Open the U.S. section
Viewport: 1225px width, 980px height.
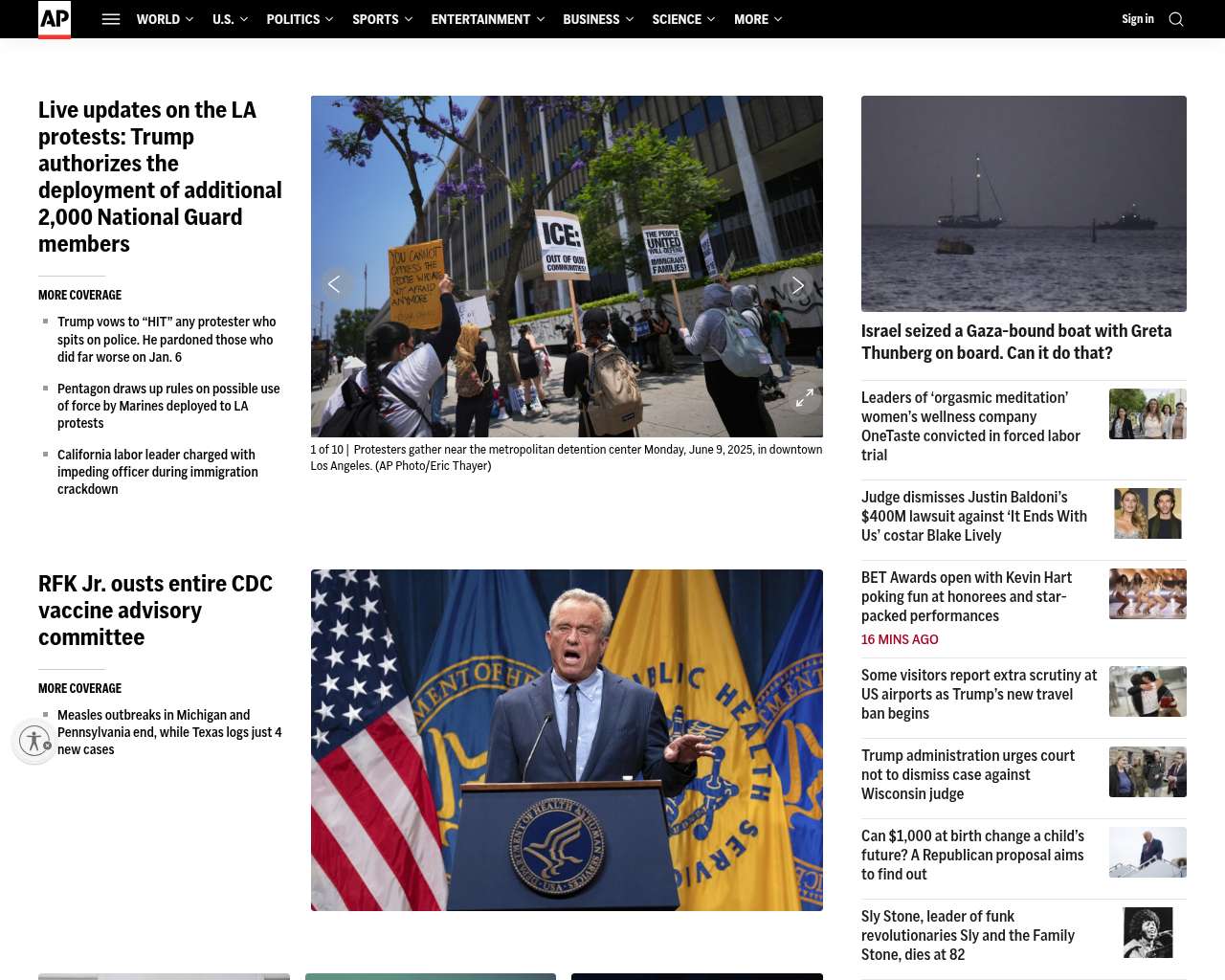coord(223,19)
